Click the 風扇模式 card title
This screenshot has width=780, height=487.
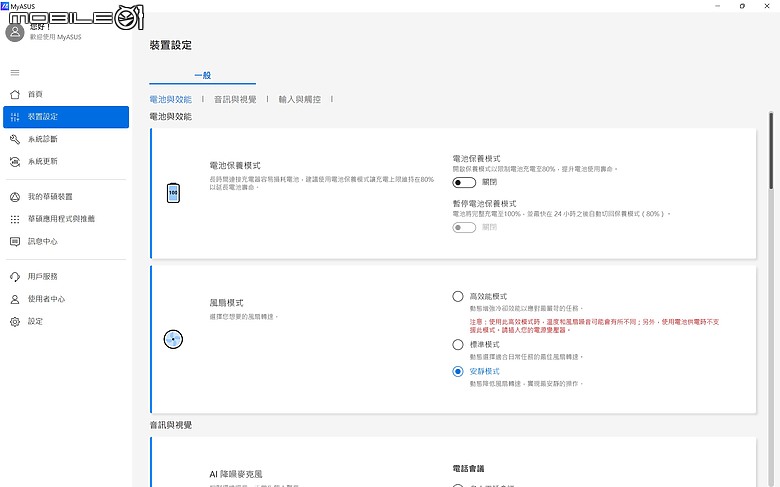tap(226, 303)
